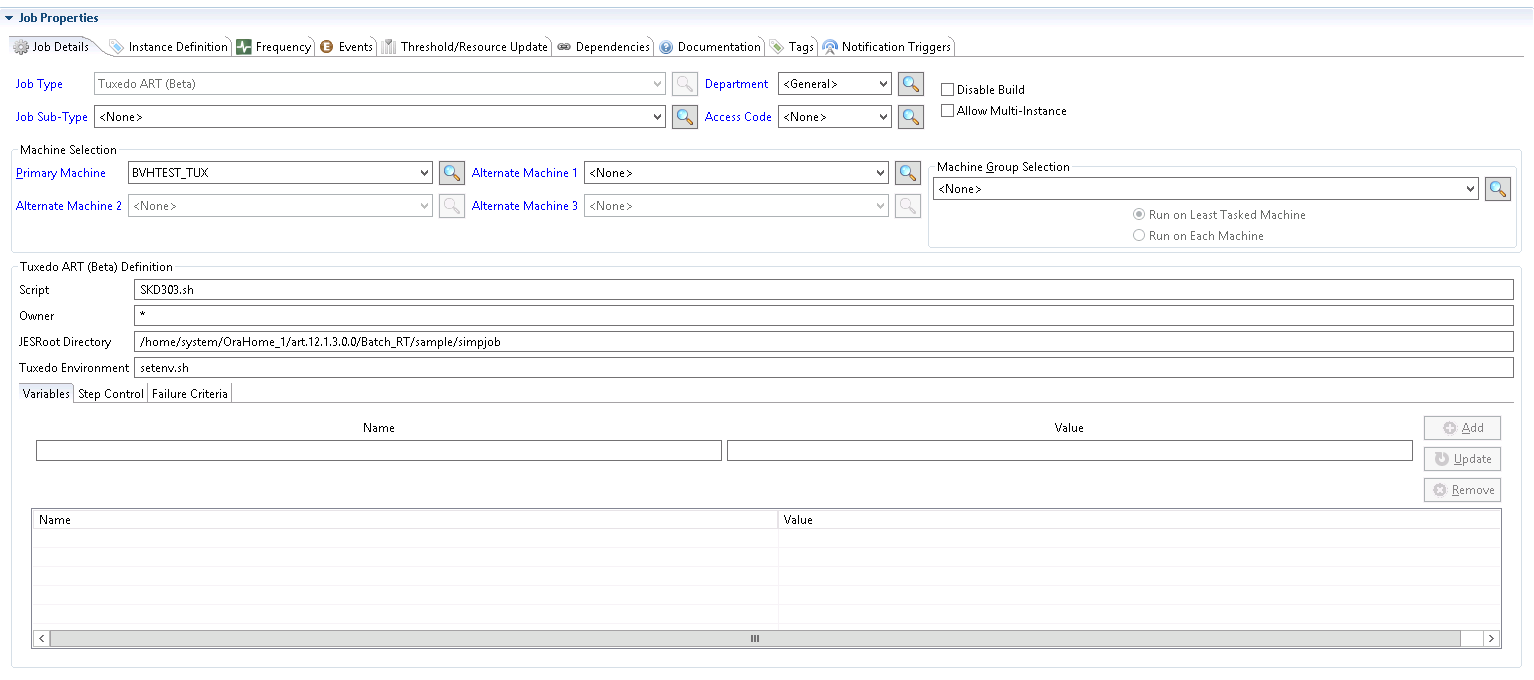Click the magnifier icon next to Access Code
The width and height of the screenshot is (1534, 680).
click(x=910, y=117)
